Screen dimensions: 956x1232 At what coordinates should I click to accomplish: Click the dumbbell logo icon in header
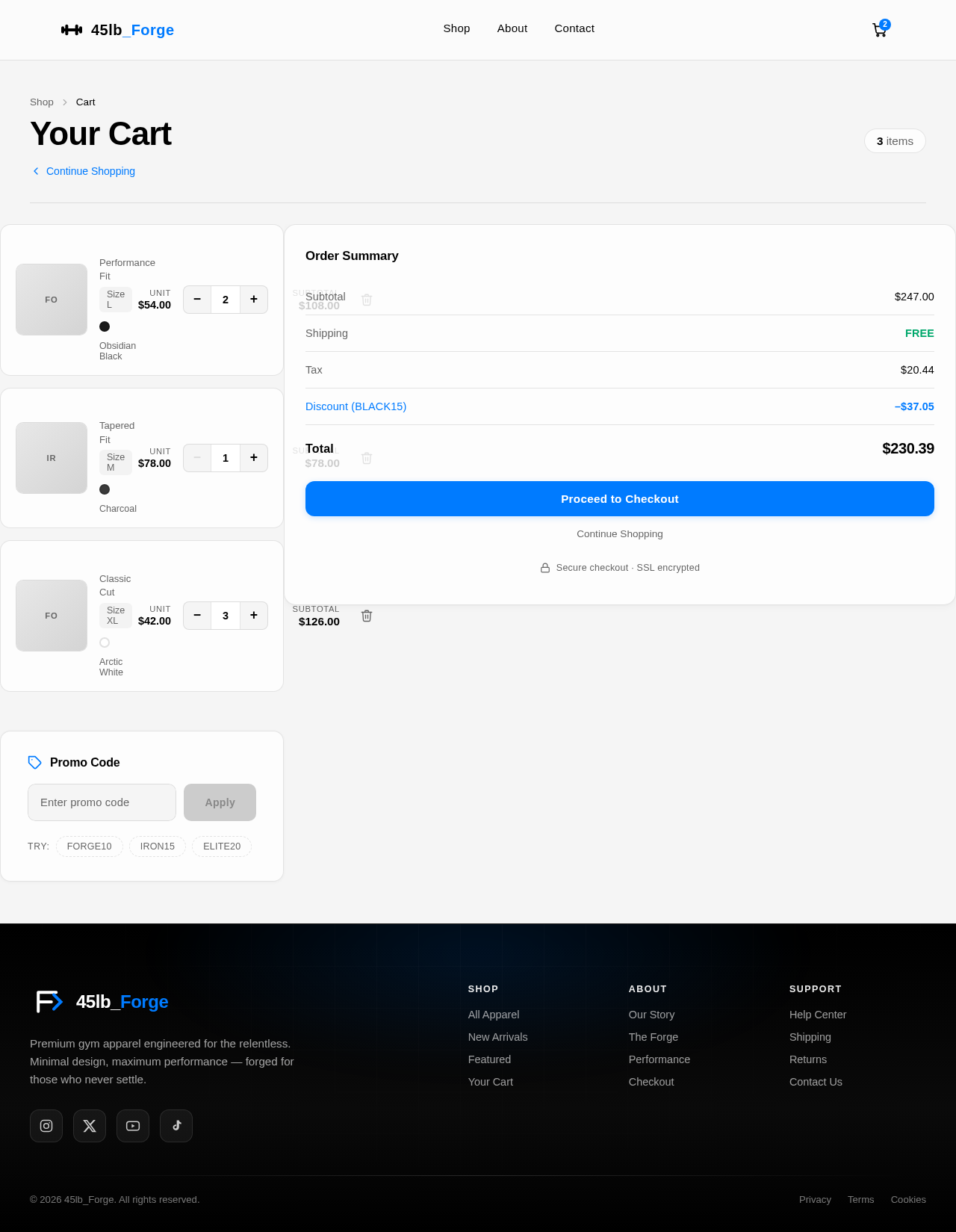pyautogui.click(x=72, y=30)
